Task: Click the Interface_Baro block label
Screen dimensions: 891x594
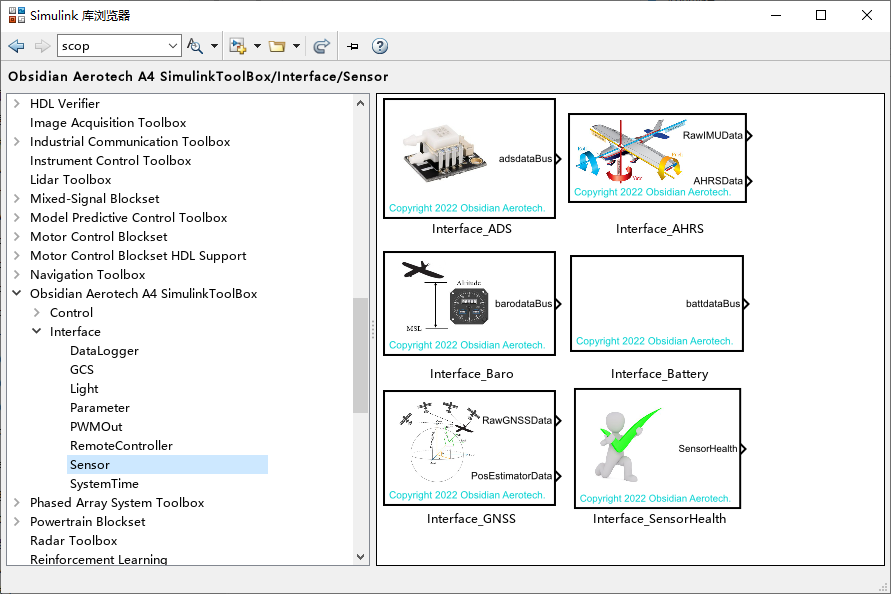Action: [x=472, y=374]
